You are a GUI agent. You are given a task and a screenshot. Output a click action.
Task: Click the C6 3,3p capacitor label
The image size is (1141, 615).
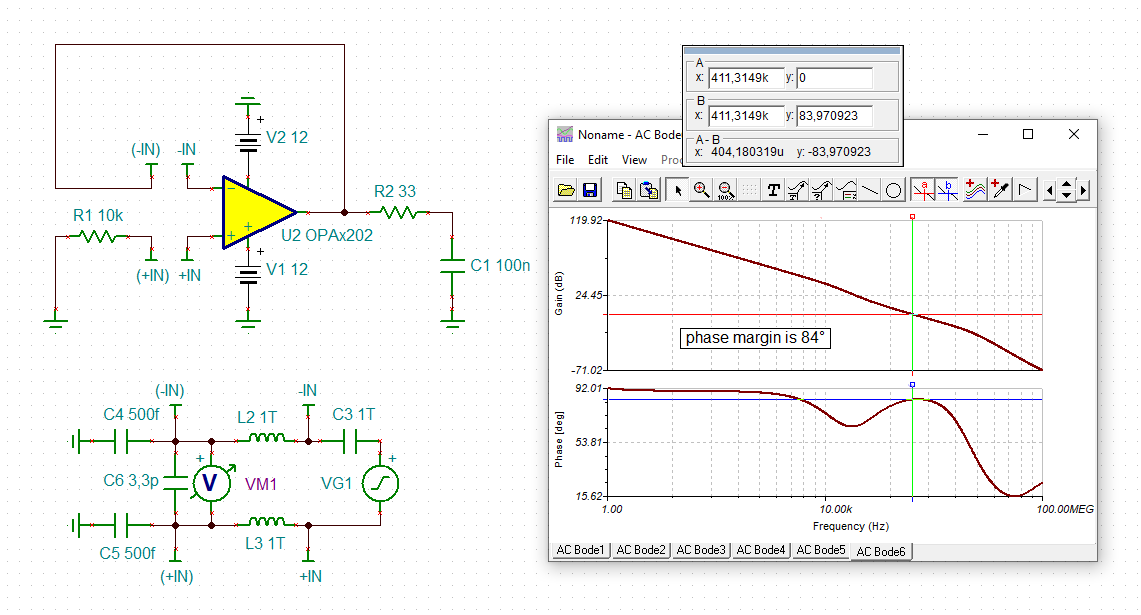(x=131, y=480)
